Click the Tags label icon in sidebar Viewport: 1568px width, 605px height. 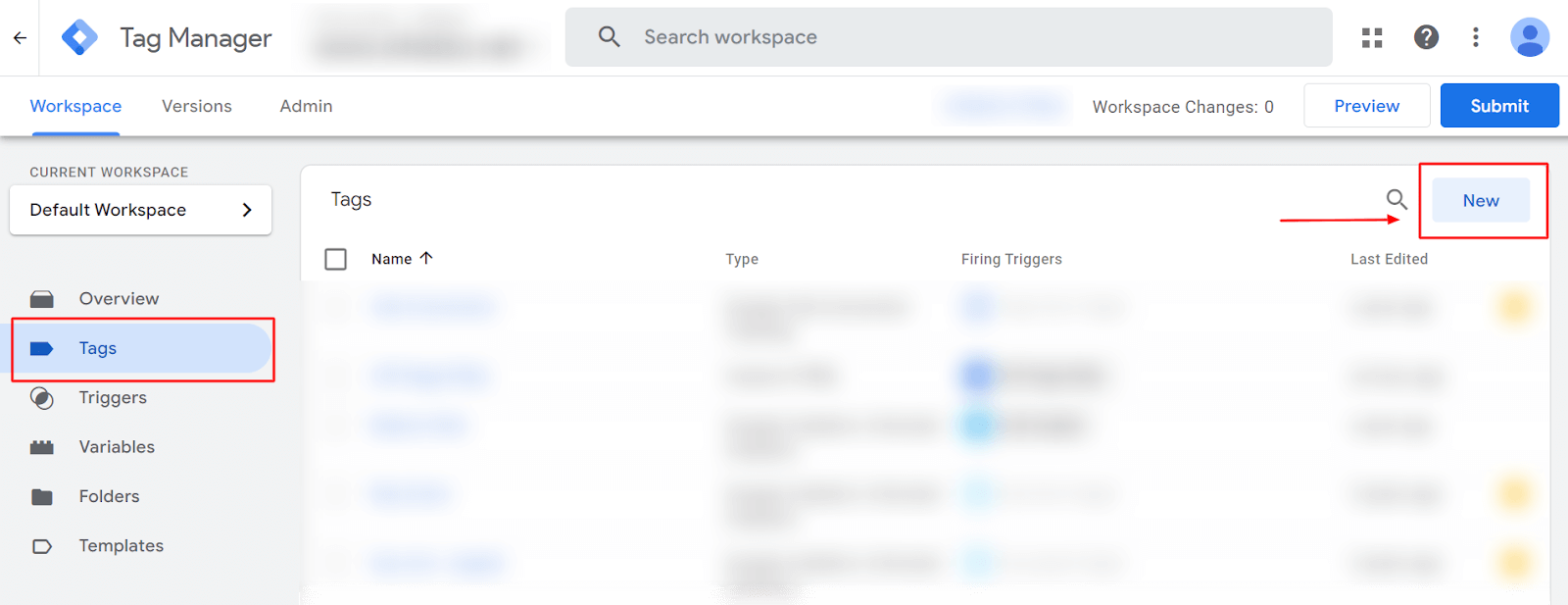coord(42,348)
